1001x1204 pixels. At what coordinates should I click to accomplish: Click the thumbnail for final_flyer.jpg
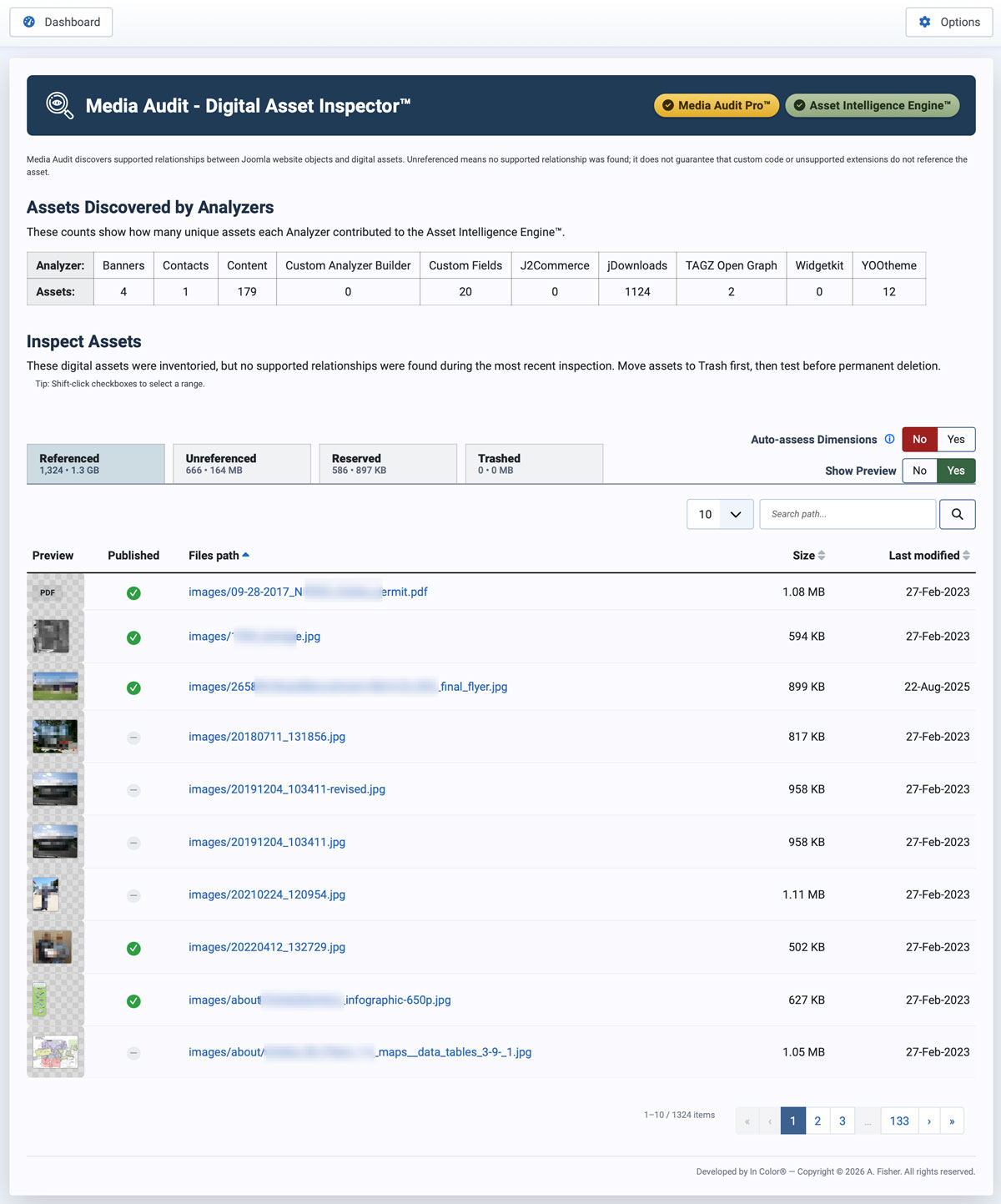(x=55, y=687)
